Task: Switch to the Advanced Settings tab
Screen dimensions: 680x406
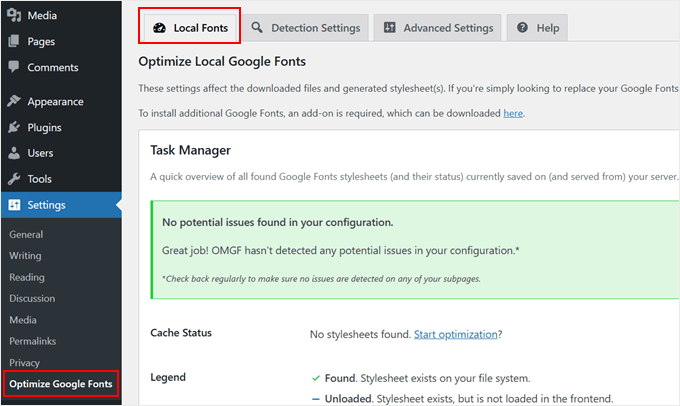Action: (438, 28)
